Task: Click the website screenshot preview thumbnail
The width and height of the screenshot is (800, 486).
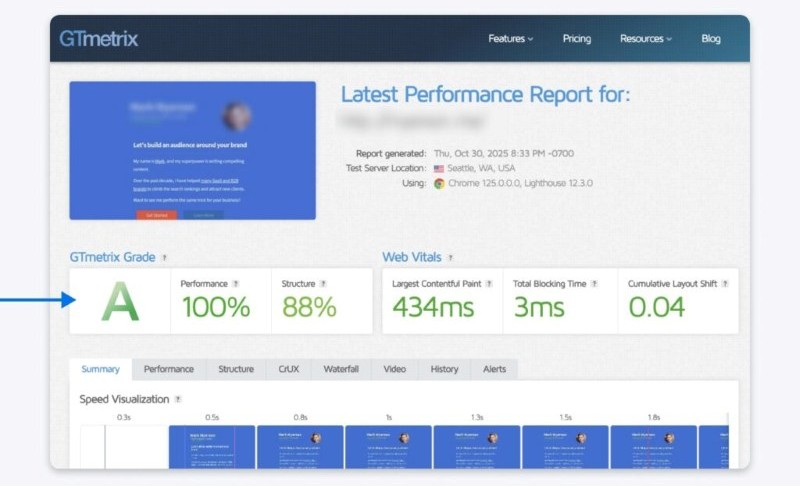Action: 192,150
